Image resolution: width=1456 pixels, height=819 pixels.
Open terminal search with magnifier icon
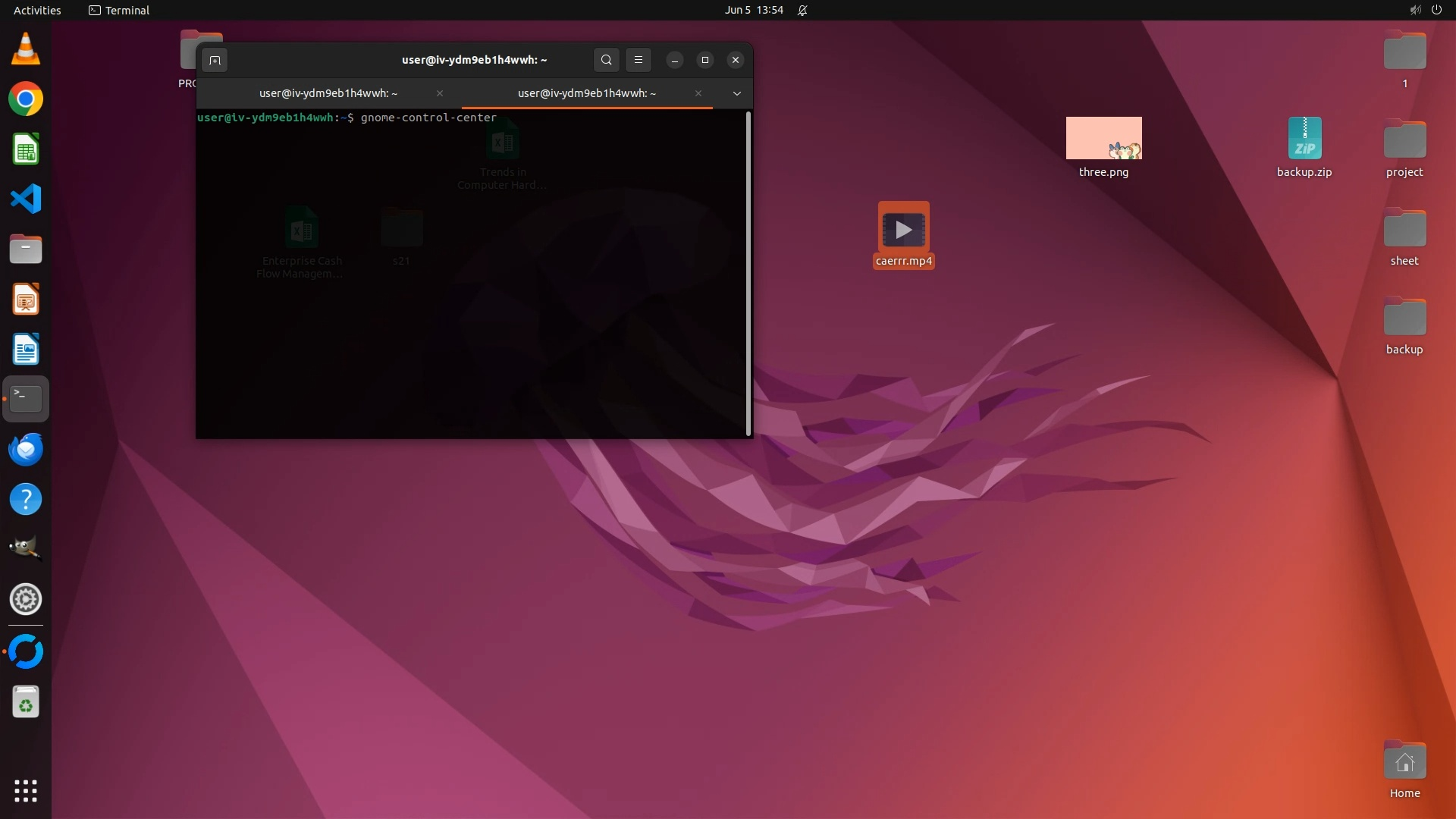606,60
